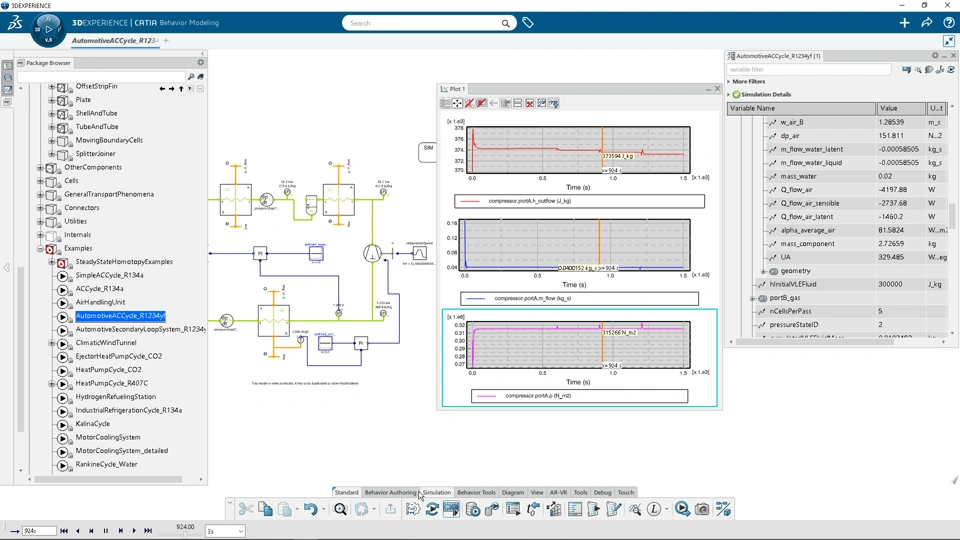
Task: Collapse the Examples tree node
Action: coord(40,249)
